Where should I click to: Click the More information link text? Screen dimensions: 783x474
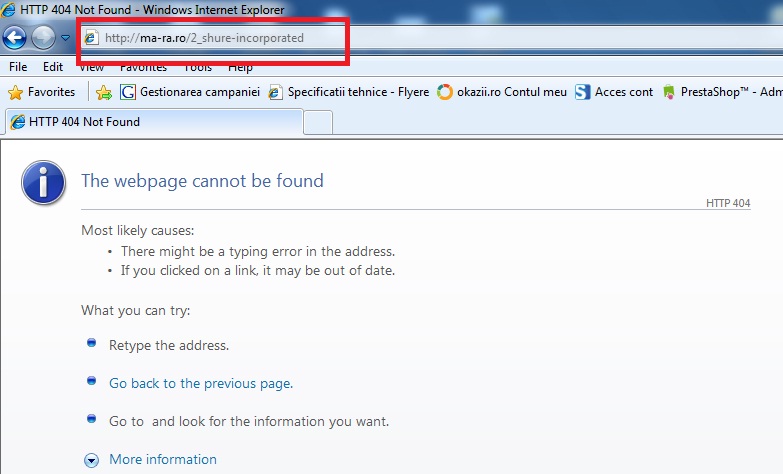click(x=163, y=459)
